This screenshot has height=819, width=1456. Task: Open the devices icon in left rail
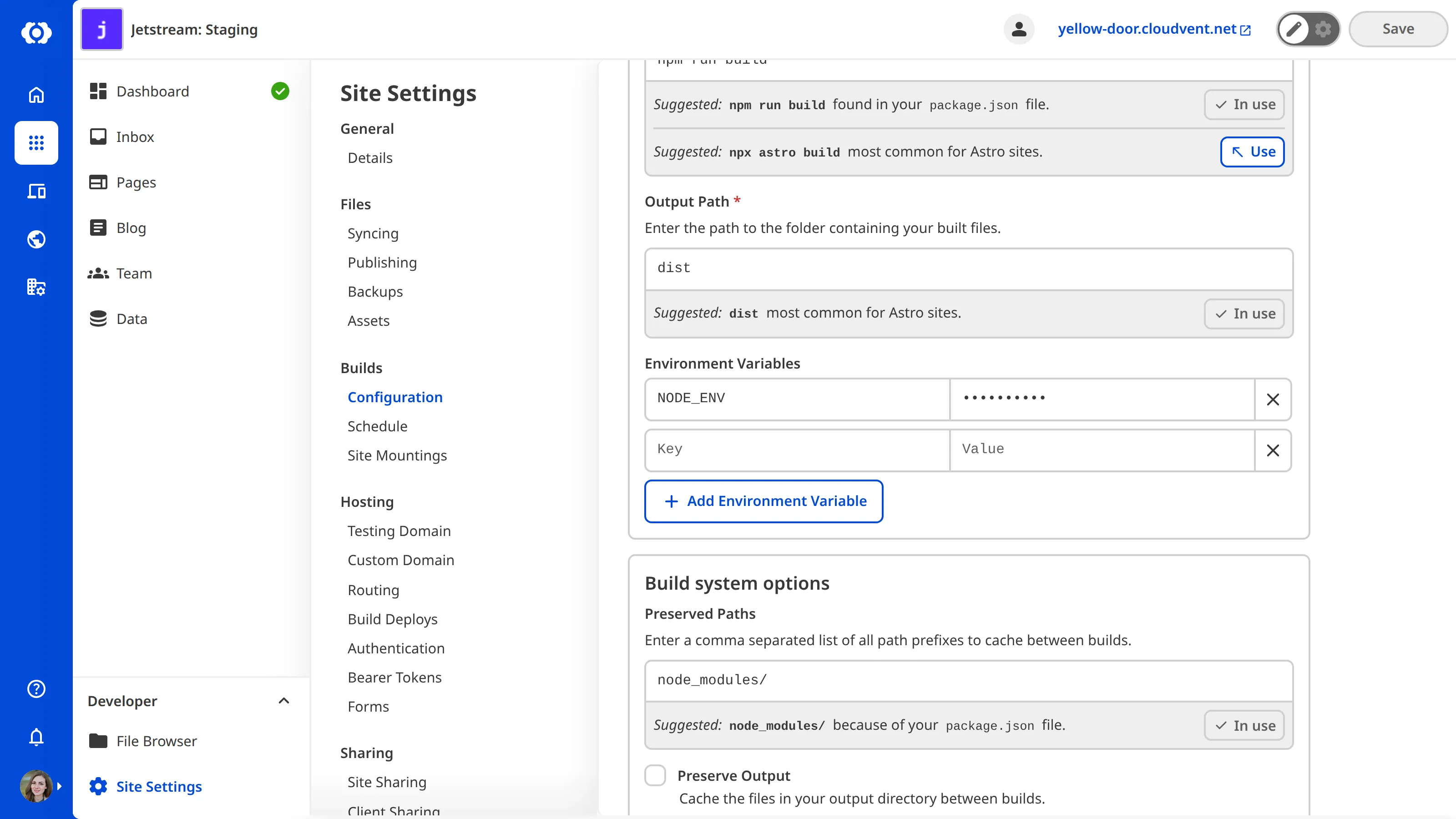[x=36, y=191]
